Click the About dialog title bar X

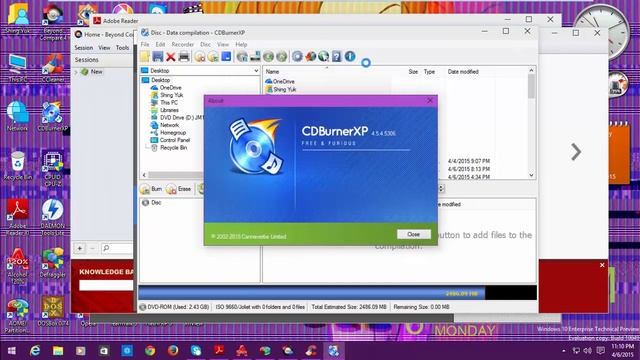430,100
